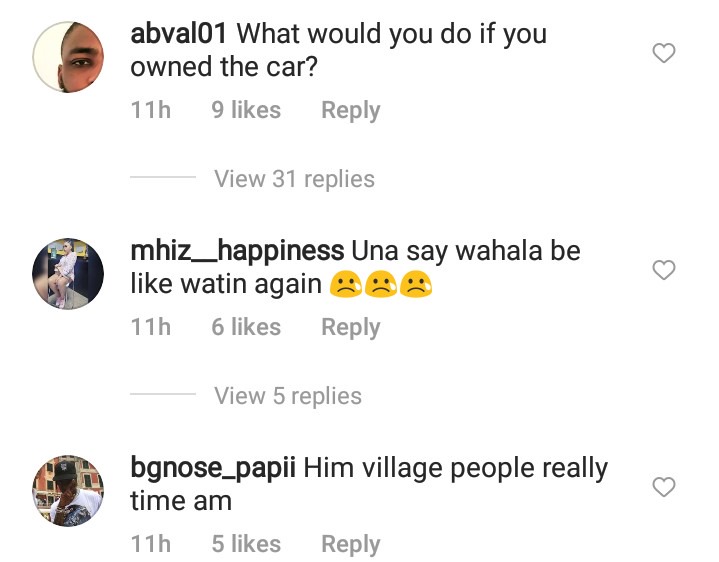
Task: Open abval01 profile picture
Action: 68,57
